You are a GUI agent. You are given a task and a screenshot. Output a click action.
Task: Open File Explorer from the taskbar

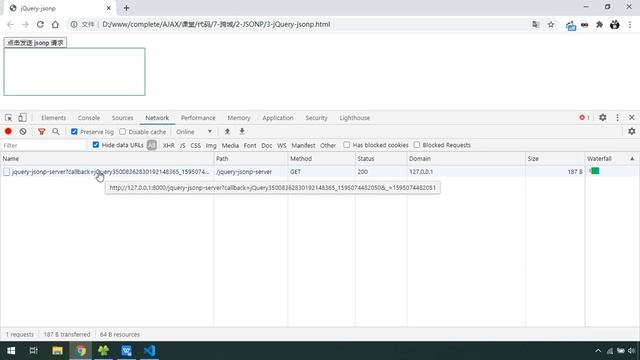coord(58,351)
